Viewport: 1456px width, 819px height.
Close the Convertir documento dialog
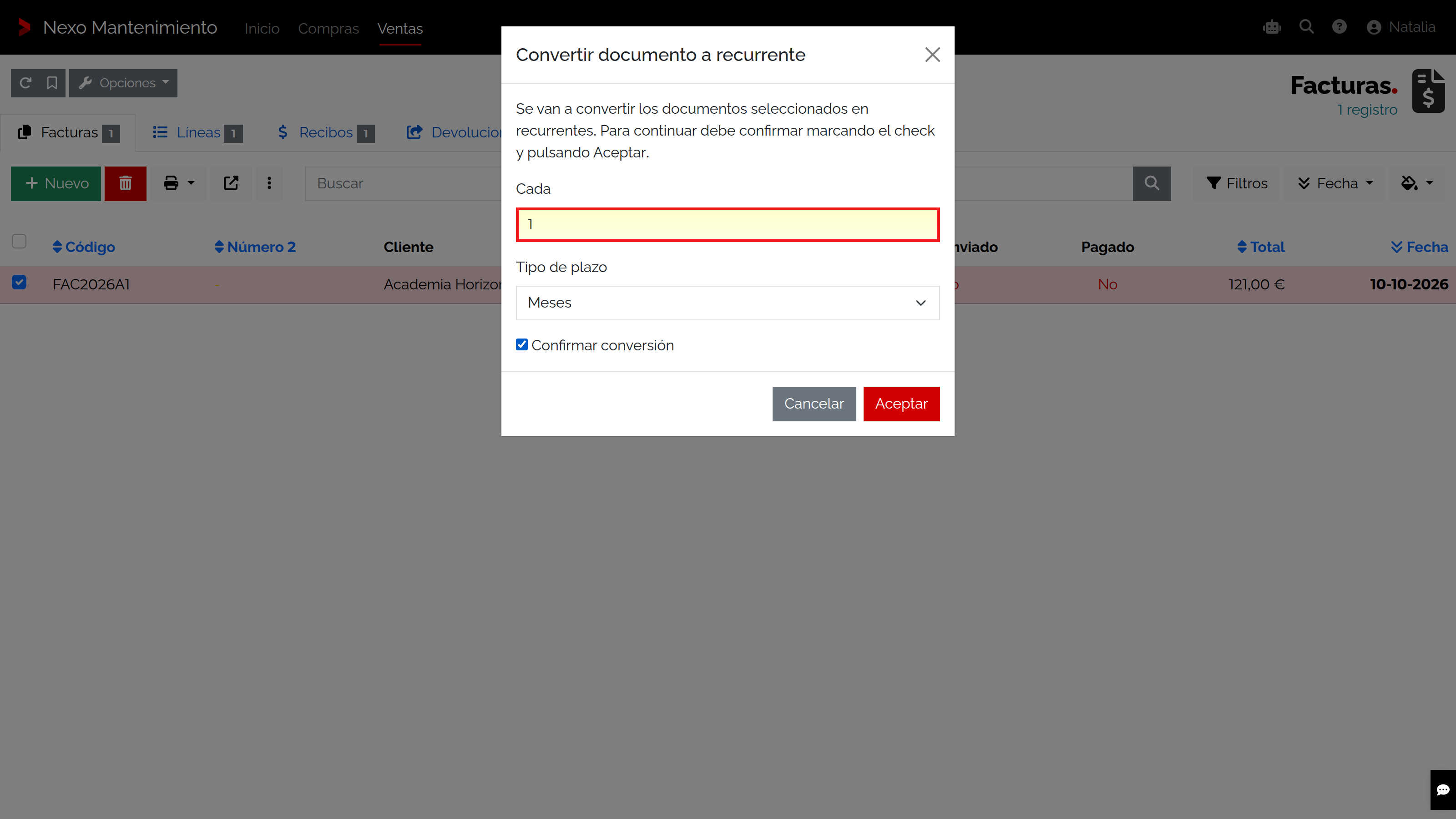[932, 55]
